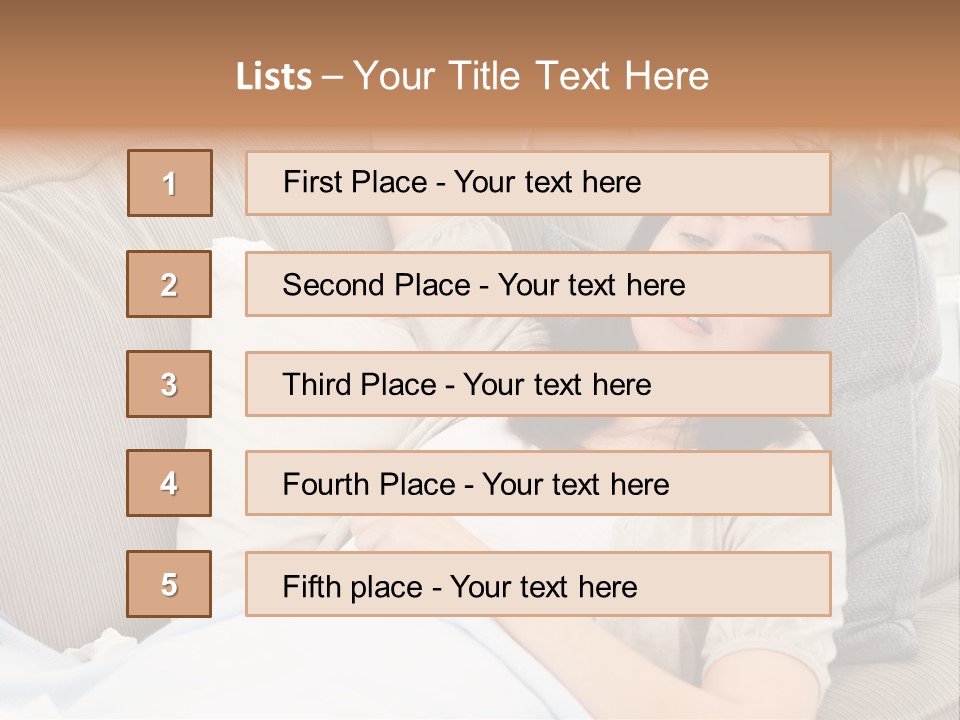Click the words "Third Place" in row three

(359, 384)
